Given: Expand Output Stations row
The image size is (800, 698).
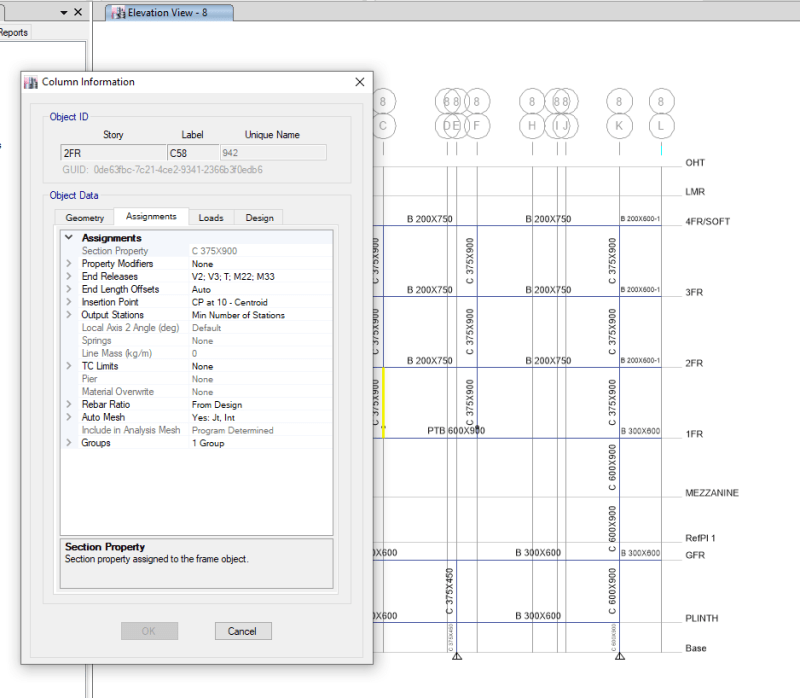Looking at the screenshot, I should (69, 314).
